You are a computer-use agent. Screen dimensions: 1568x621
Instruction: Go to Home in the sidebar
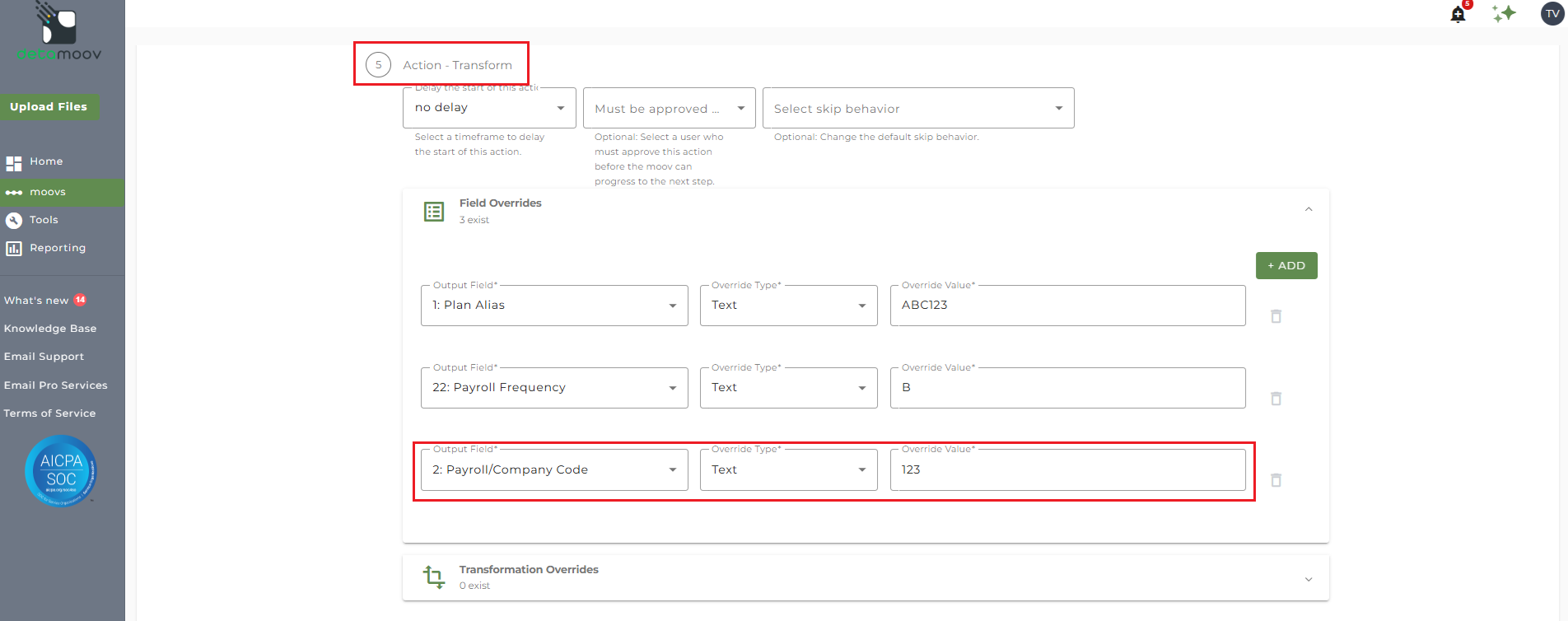46,161
